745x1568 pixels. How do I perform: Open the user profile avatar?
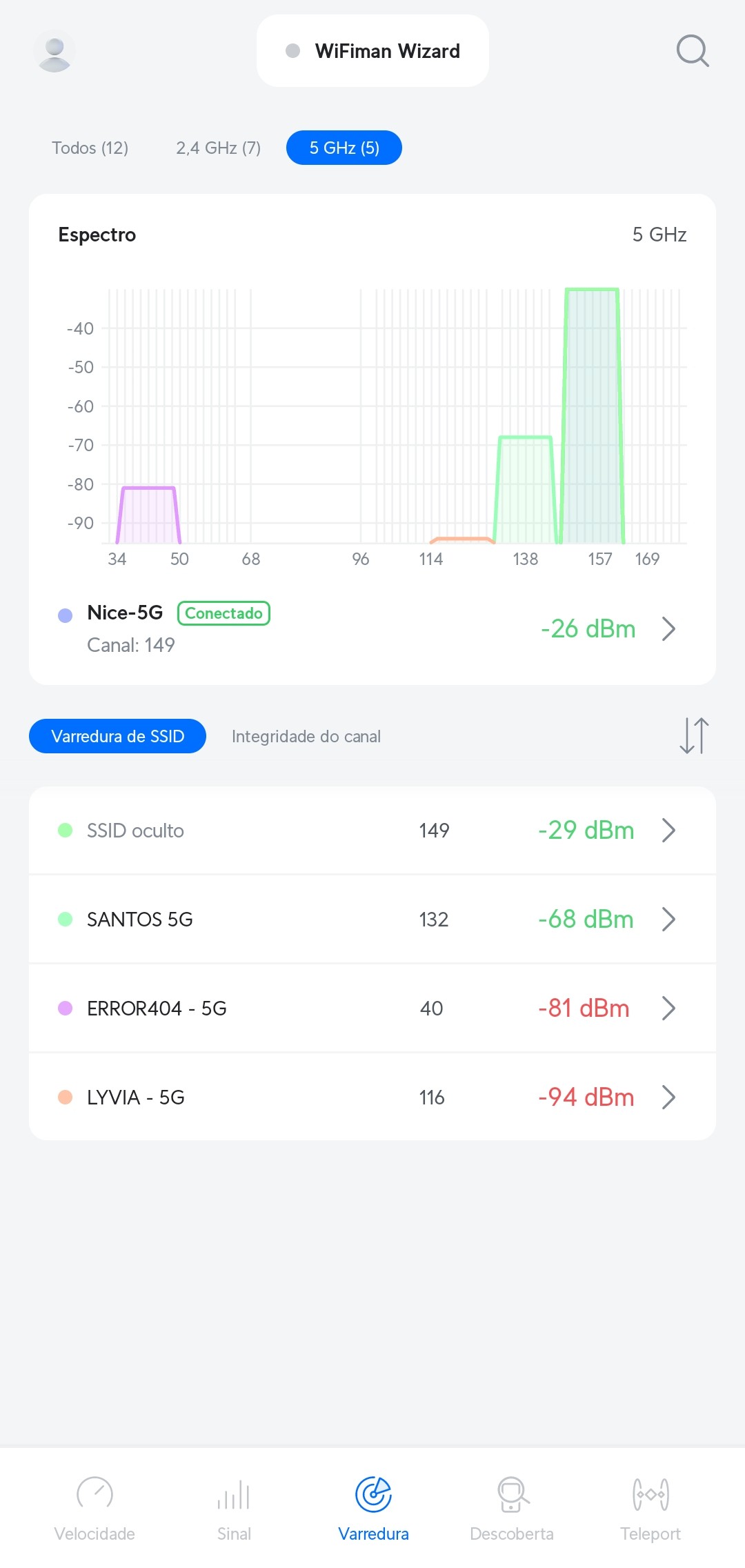[54, 51]
